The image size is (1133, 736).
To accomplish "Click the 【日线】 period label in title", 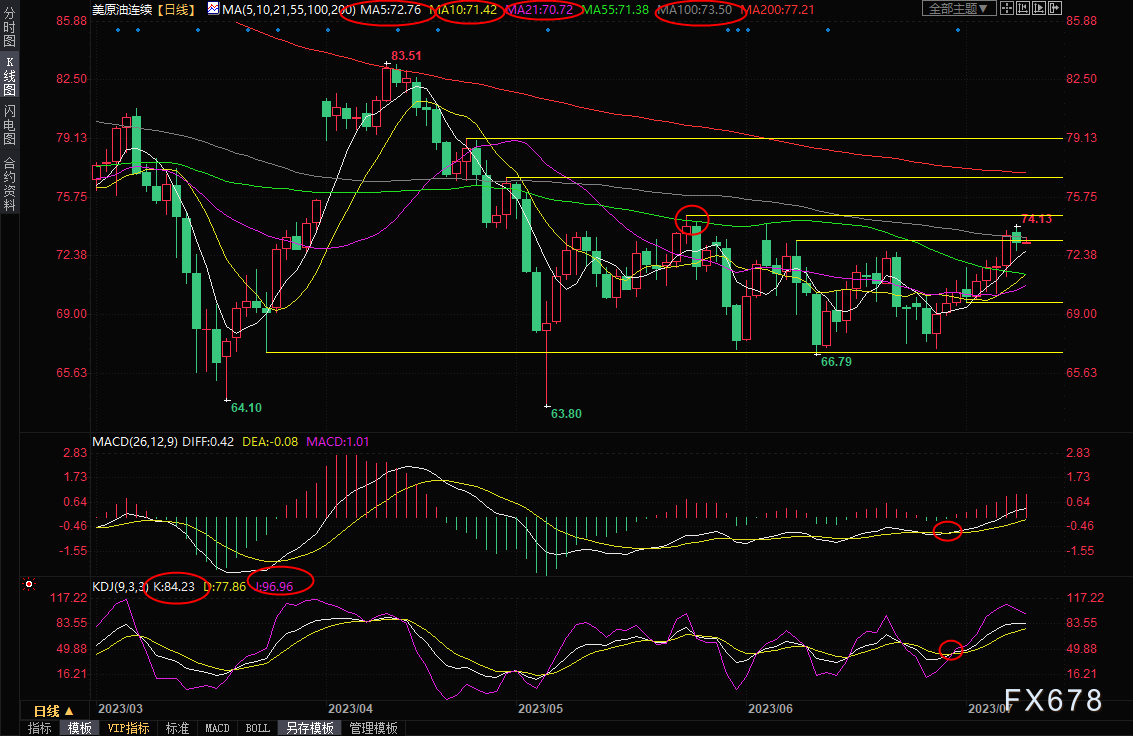I will click(x=177, y=9).
